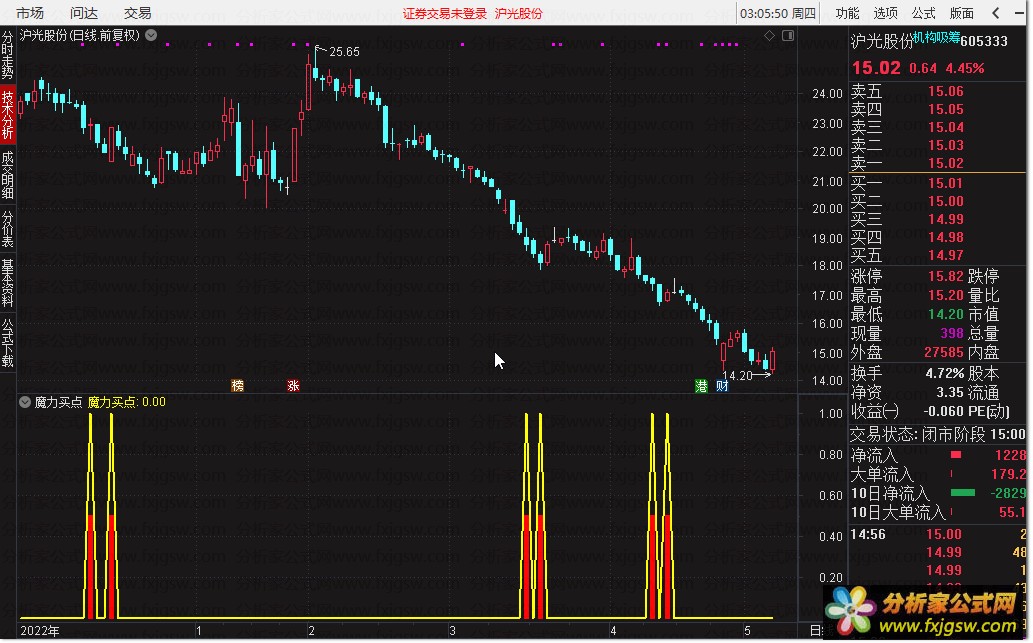
Task: Click stock code 605333
Action: [984, 41]
